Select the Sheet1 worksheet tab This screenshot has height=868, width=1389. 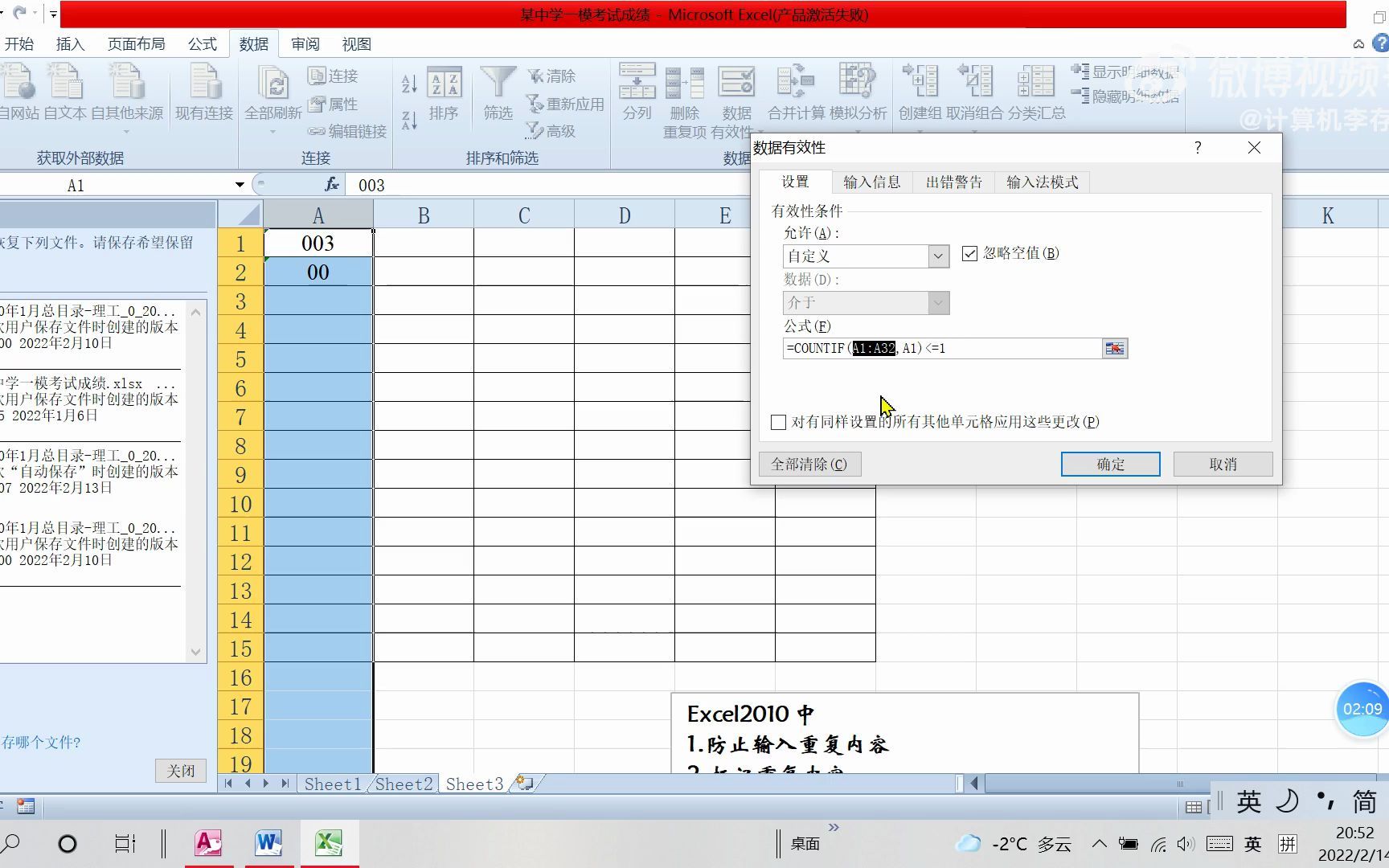pyautogui.click(x=332, y=784)
